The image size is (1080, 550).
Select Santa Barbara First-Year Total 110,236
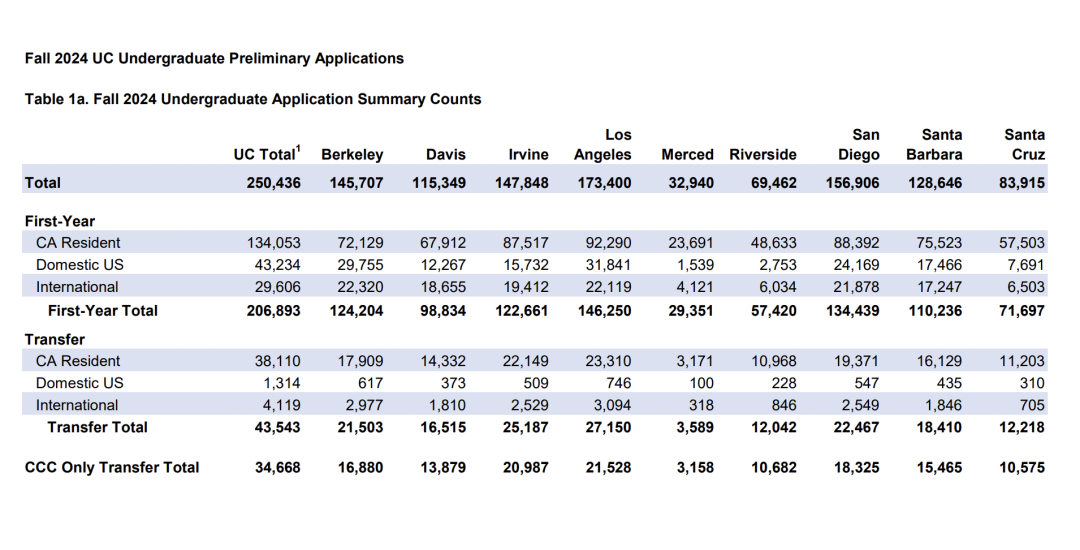935,311
